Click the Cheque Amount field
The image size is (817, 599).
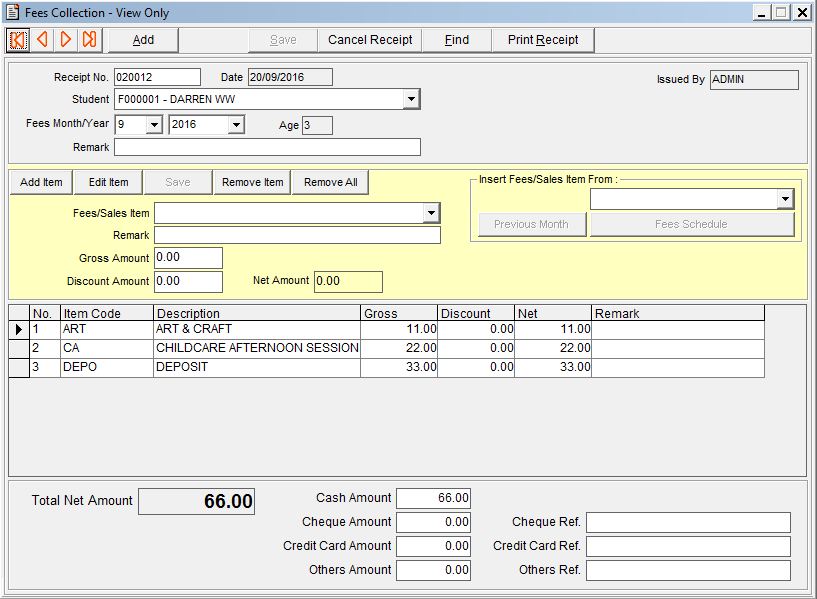click(434, 522)
